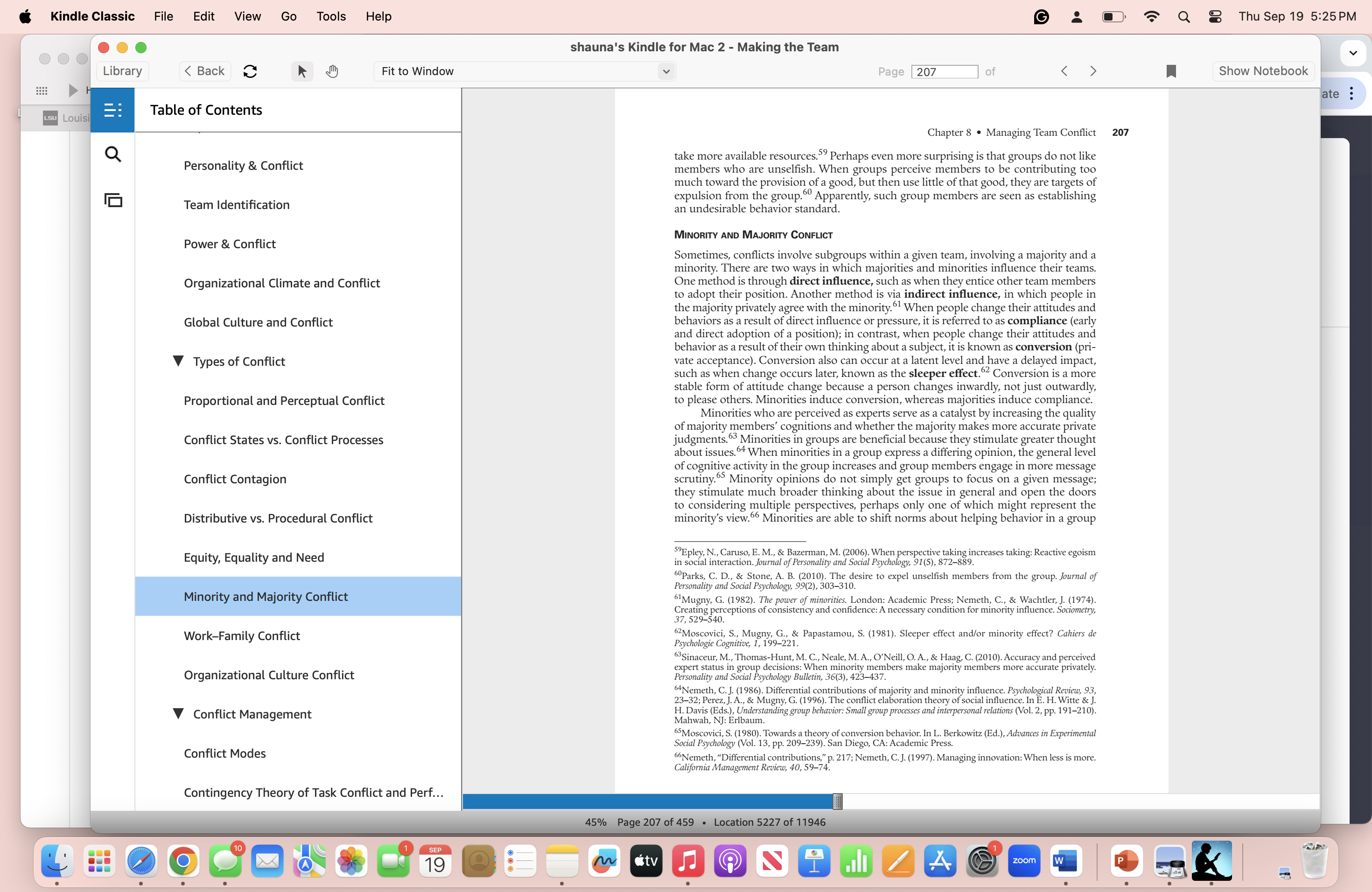Screen dimensions: 1372x892
Task: Click the reading progress slider handle
Action: tap(838, 801)
